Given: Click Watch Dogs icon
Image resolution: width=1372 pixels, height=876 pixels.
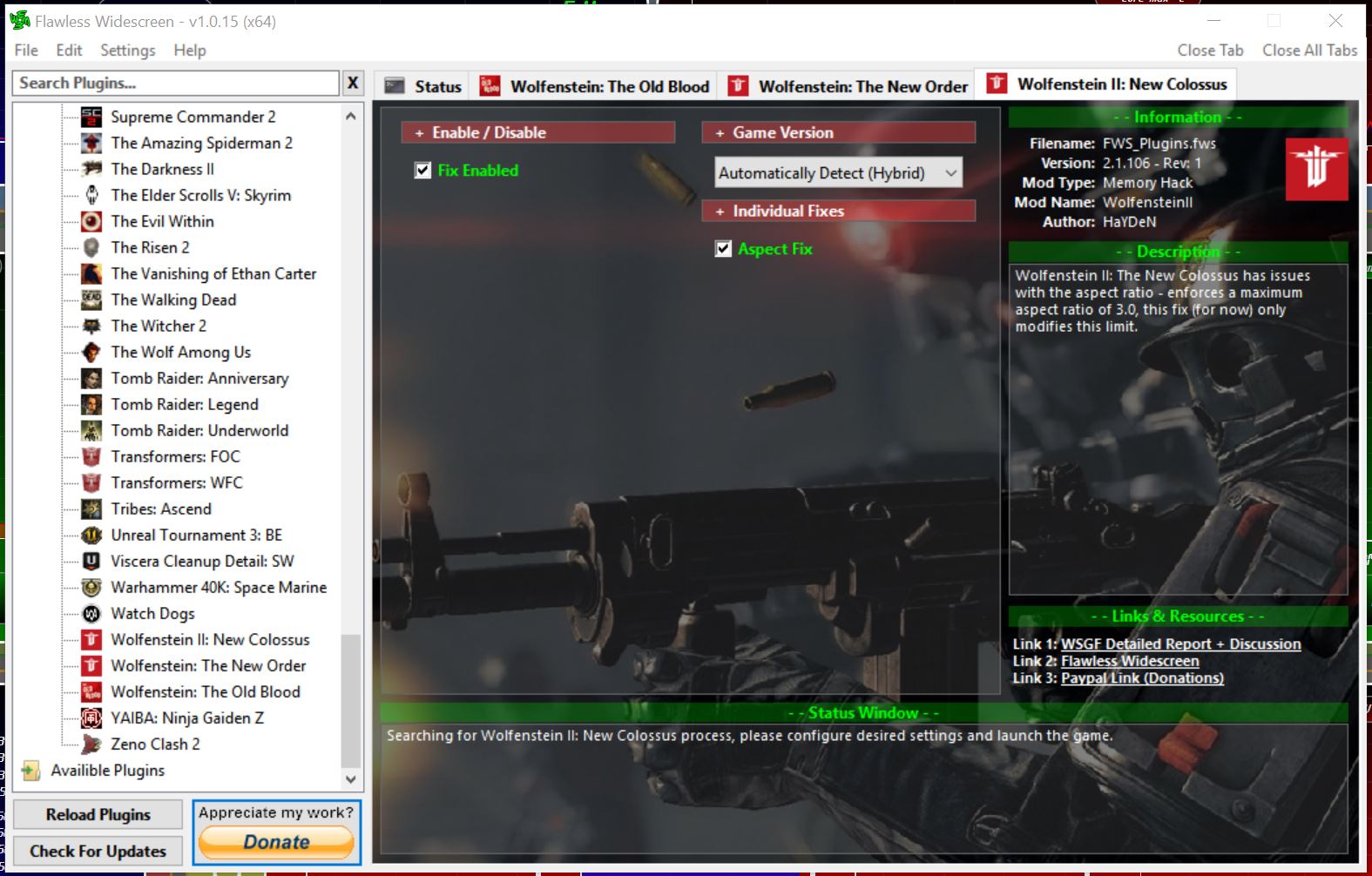Looking at the screenshot, I should pyautogui.click(x=91, y=613).
